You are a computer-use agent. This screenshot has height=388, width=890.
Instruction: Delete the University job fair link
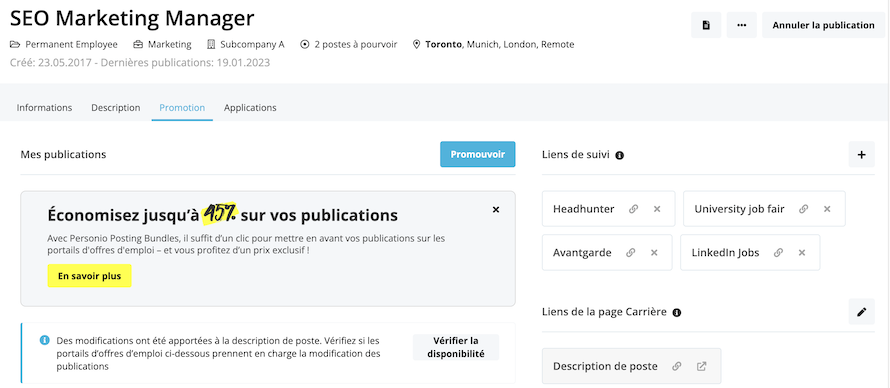(827, 209)
